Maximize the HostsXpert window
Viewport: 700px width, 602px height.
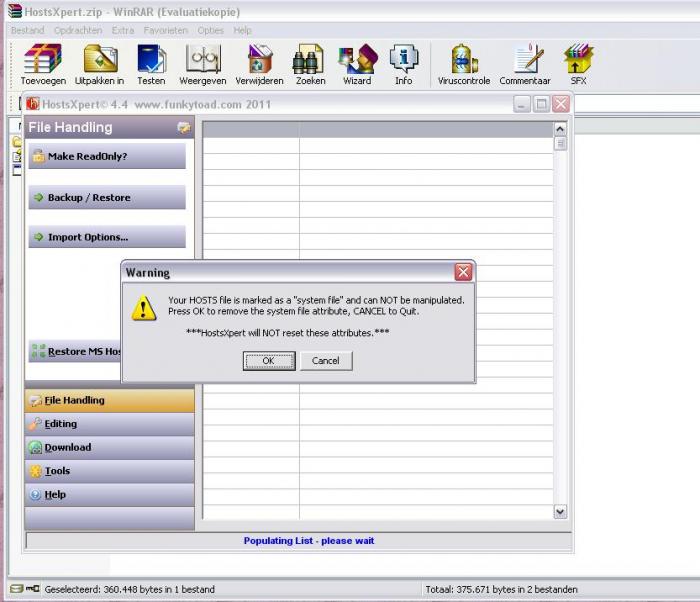tap(541, 105)
